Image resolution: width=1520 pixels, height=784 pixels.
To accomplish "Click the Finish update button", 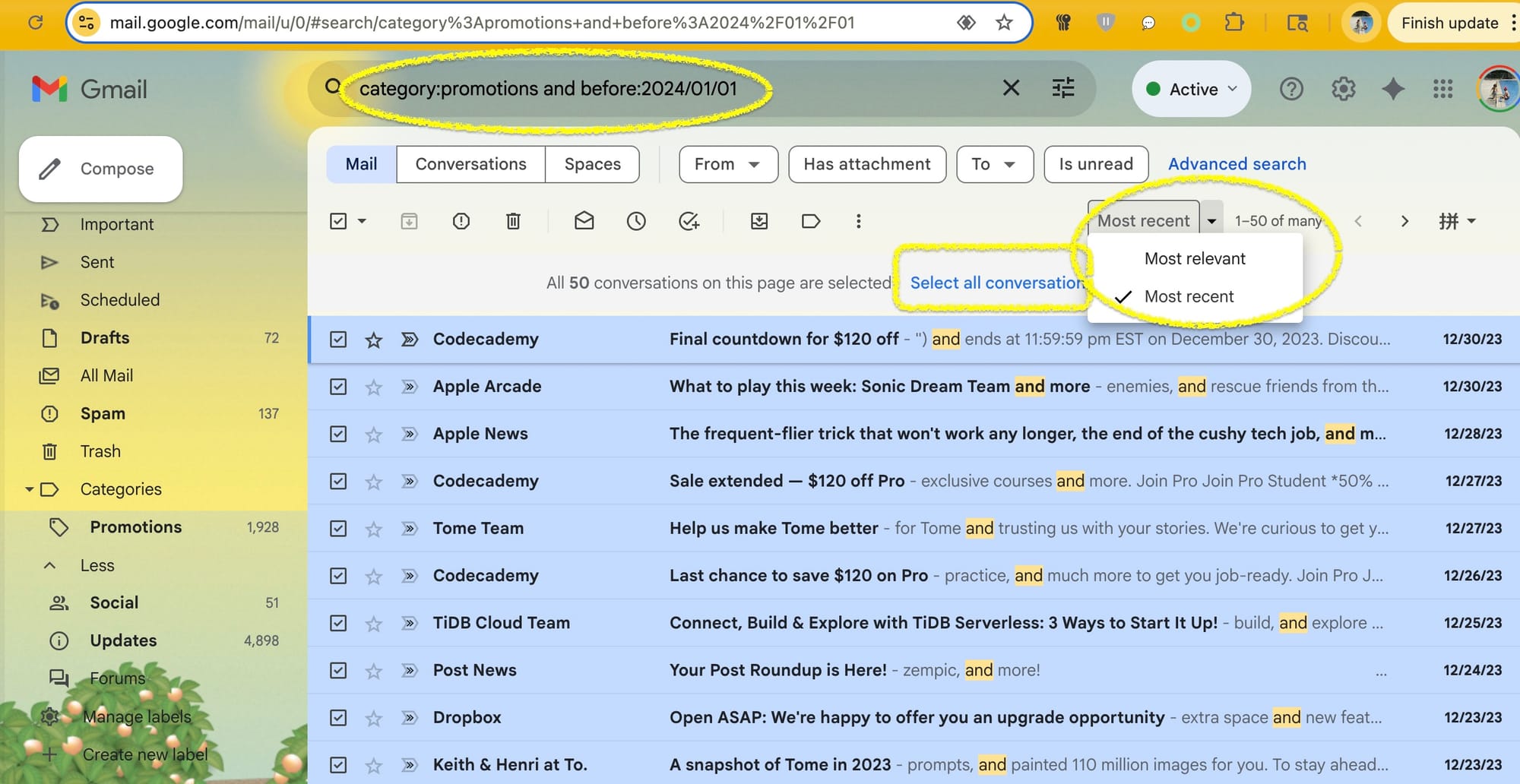I will tap(1449, 23).
